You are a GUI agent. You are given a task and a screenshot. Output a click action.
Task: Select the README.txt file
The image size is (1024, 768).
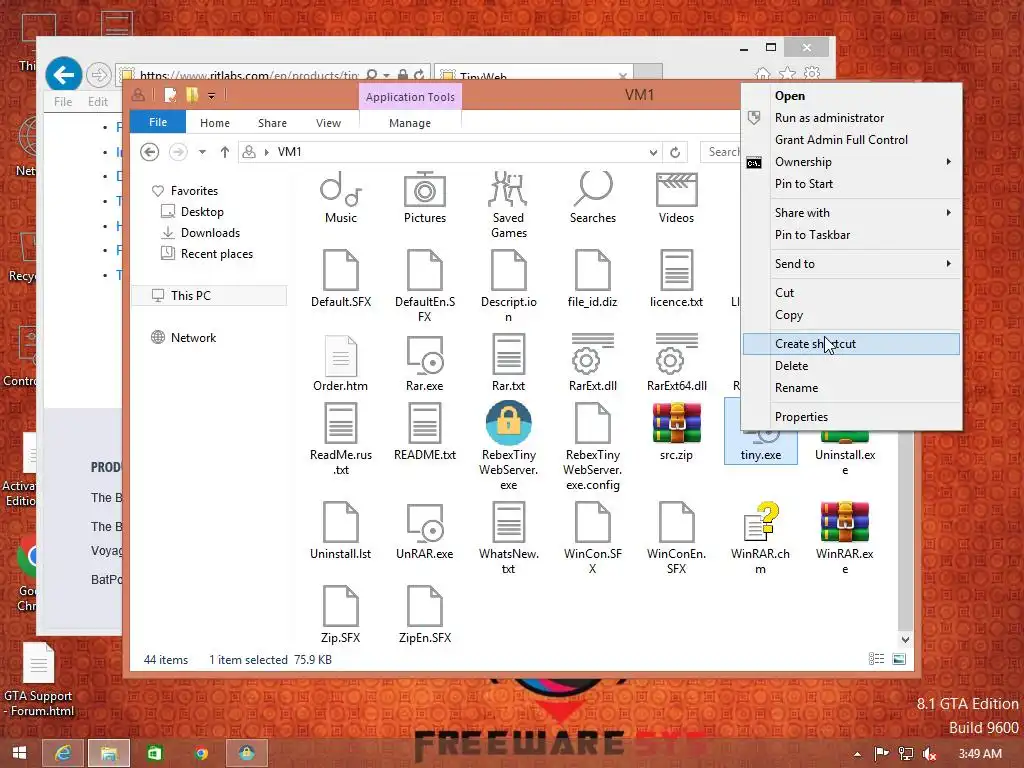[424, 432]
